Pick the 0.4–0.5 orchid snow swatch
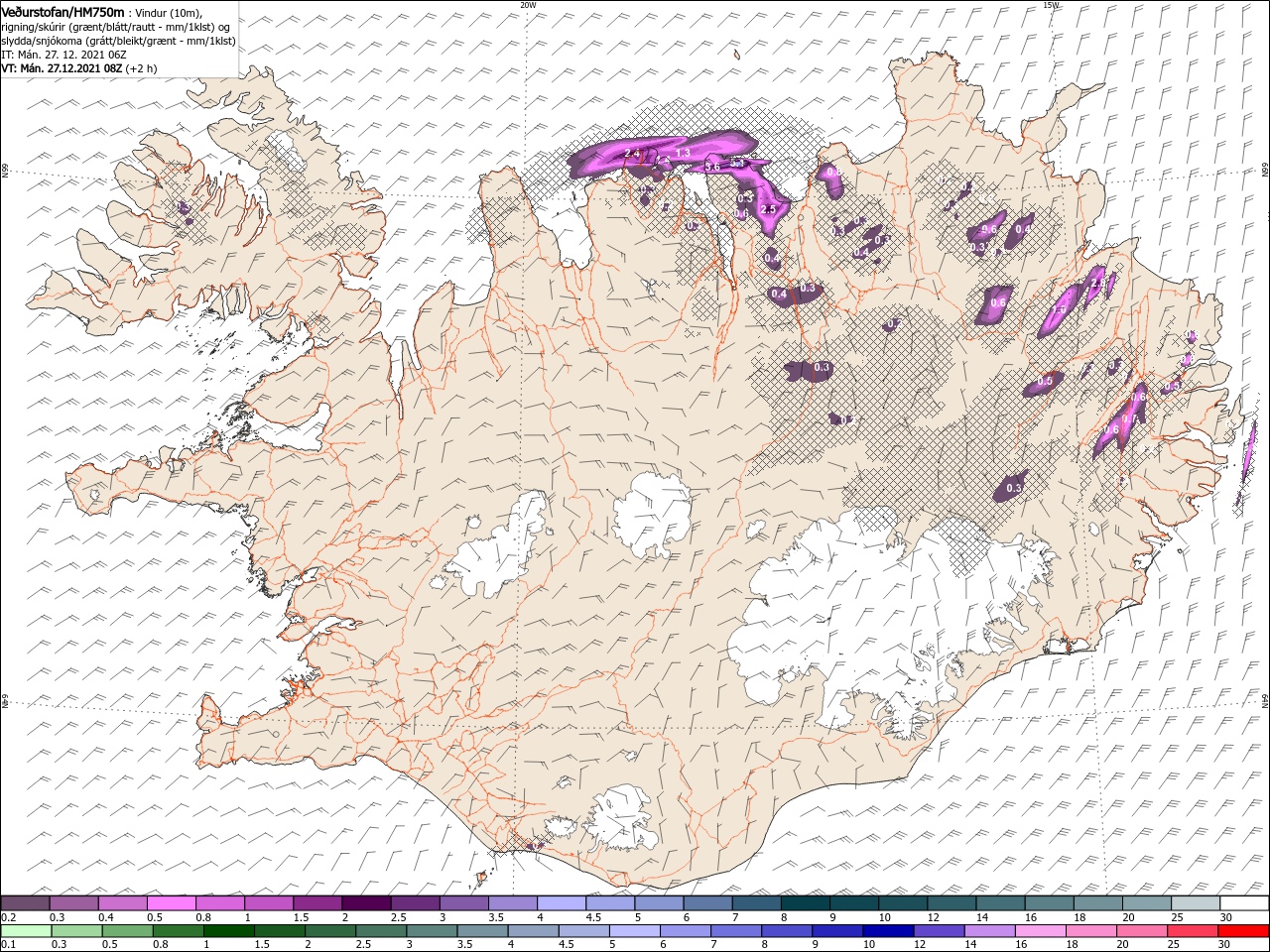This screenshot has width=1270, height=952. [x=123, y=903]
